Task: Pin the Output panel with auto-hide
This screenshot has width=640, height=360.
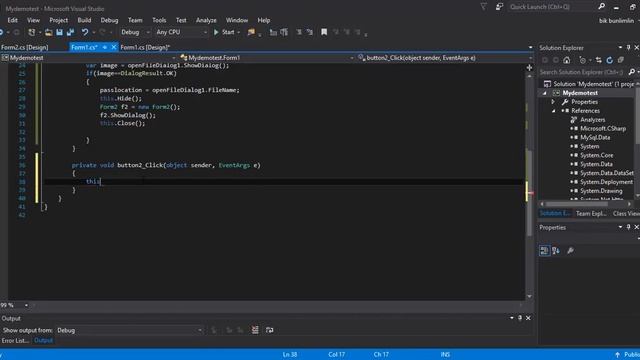Action: pos(520,318)
